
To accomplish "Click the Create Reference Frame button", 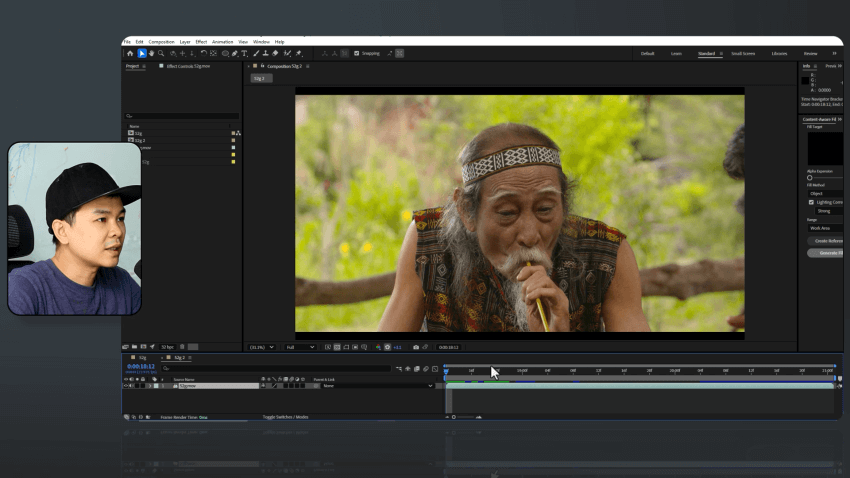I will point(826,241).
